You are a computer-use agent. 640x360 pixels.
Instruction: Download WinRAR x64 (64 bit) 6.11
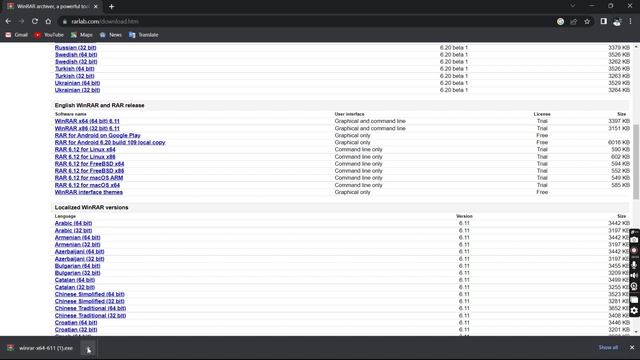87,121
